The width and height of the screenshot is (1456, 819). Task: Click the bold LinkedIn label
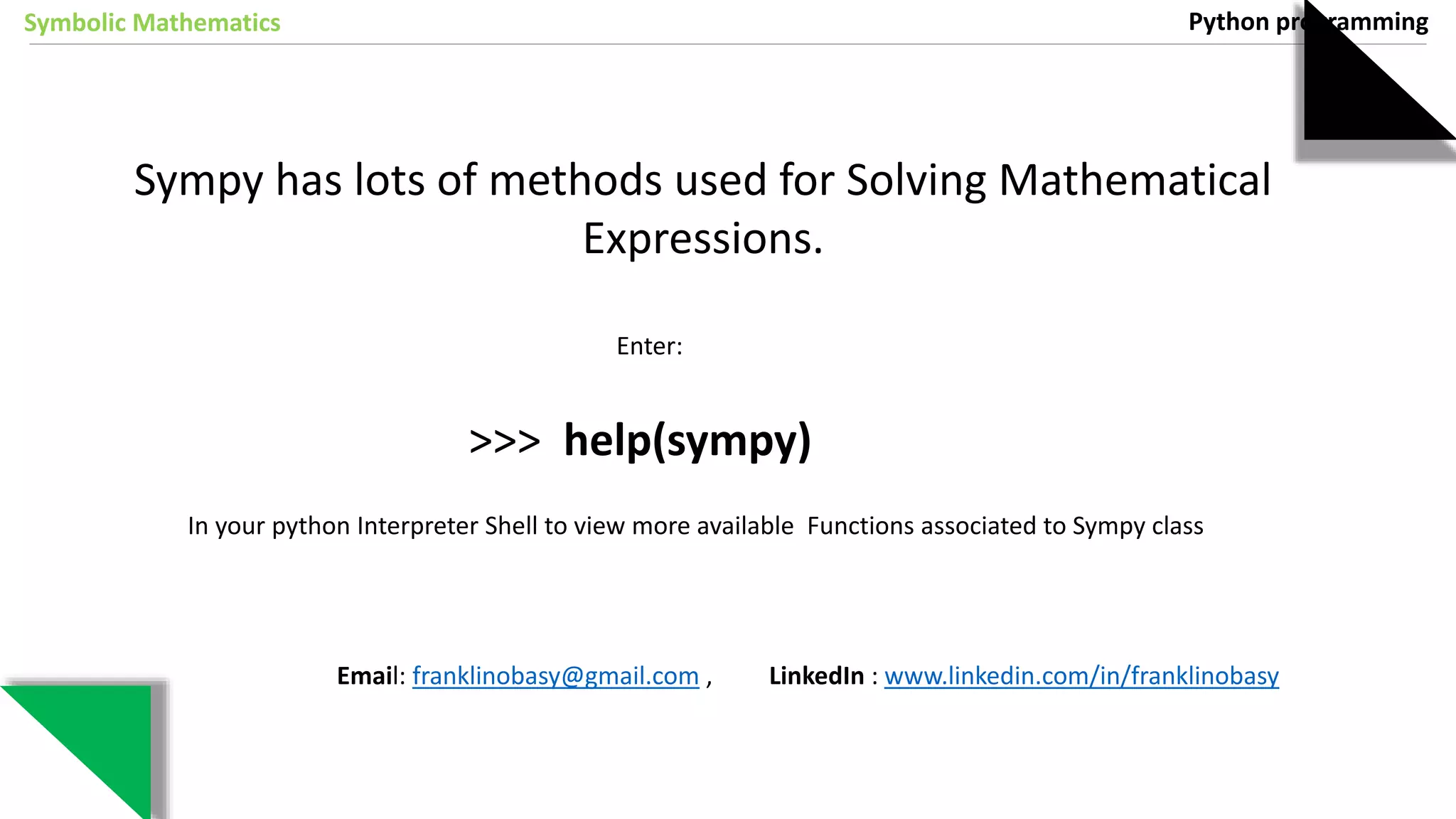[x=816, y=676]
